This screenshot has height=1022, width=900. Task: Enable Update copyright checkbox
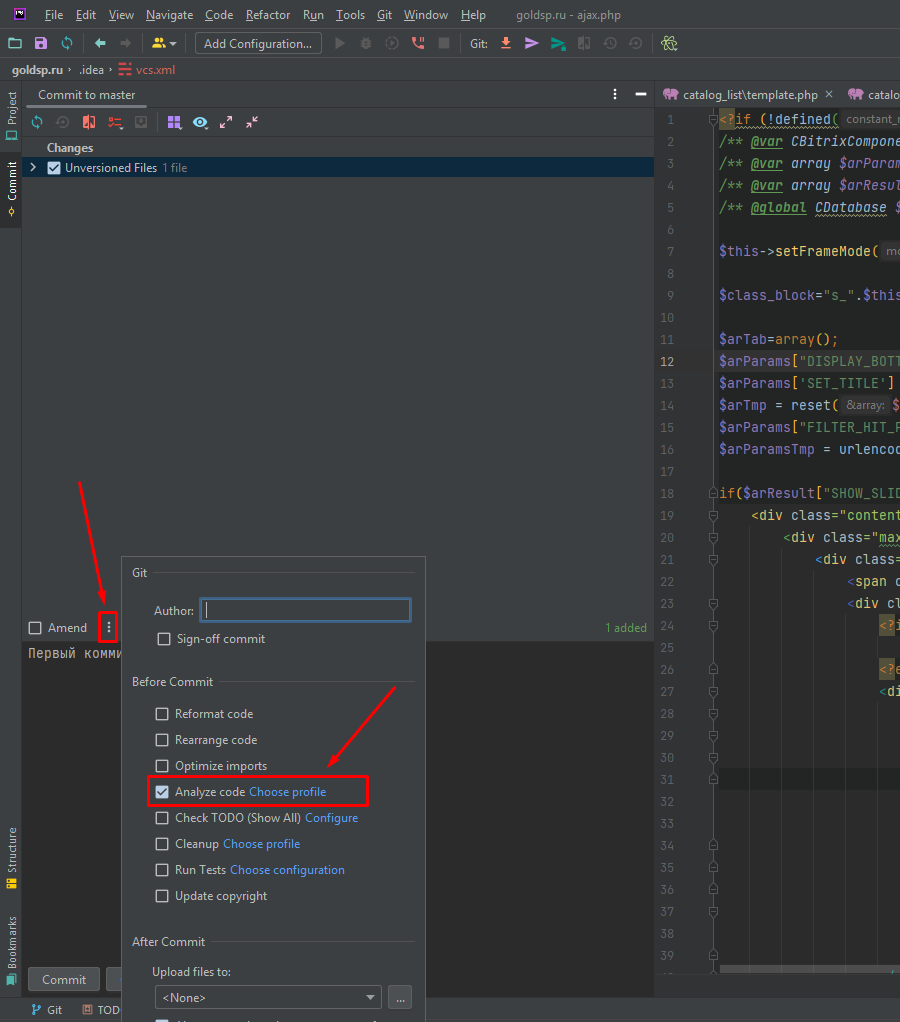162,896
